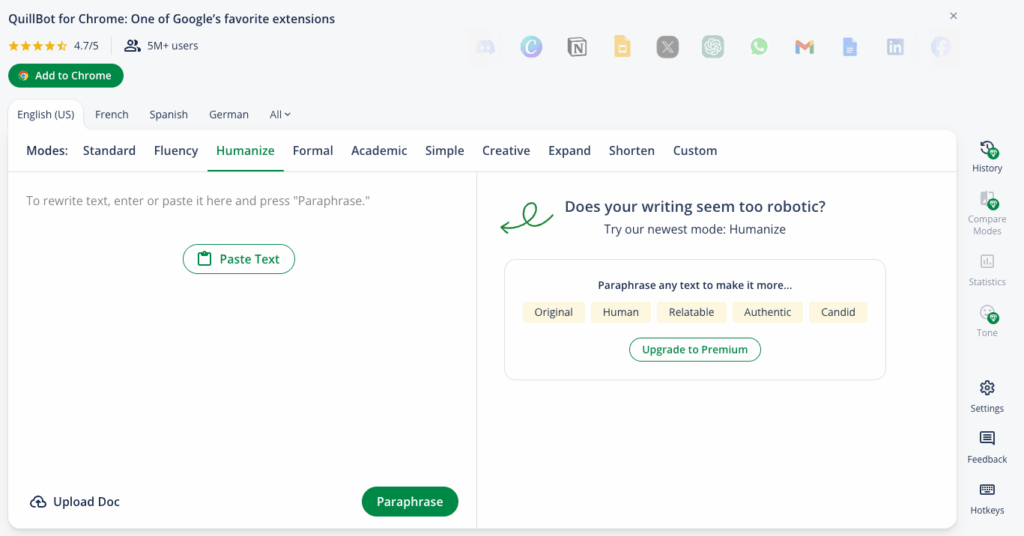
Task: Select Academic paraphrase mode
Action: tap(379, 151)
